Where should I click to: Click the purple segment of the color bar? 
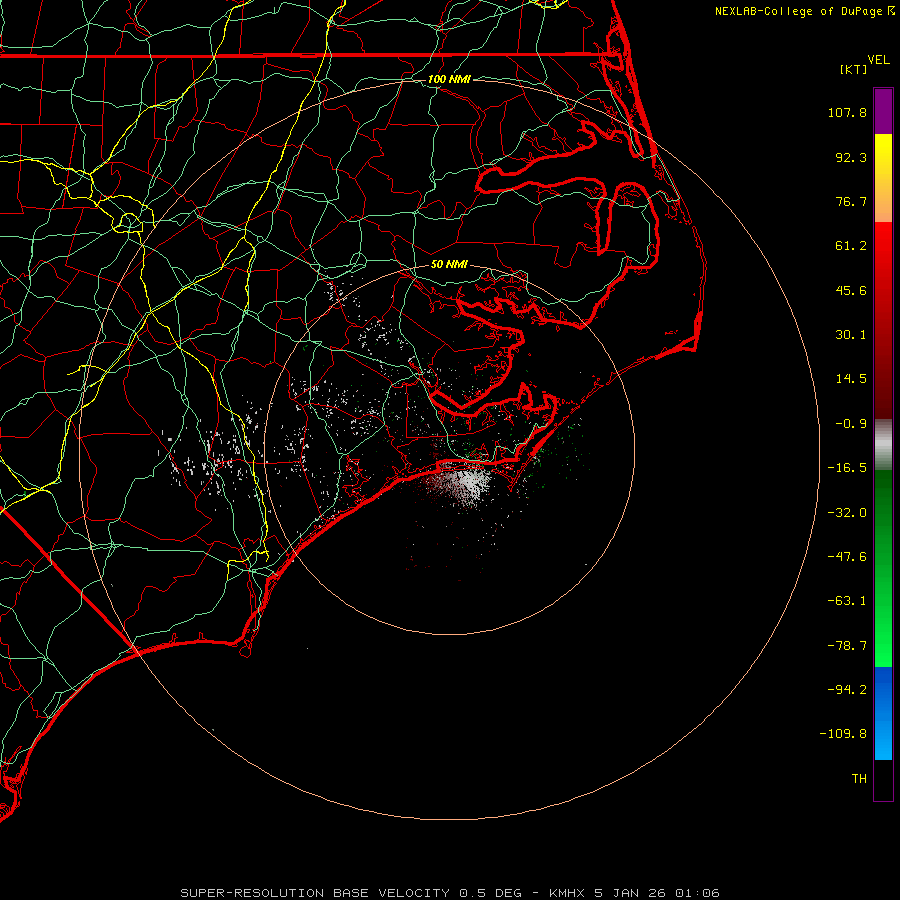coord(883,111)
